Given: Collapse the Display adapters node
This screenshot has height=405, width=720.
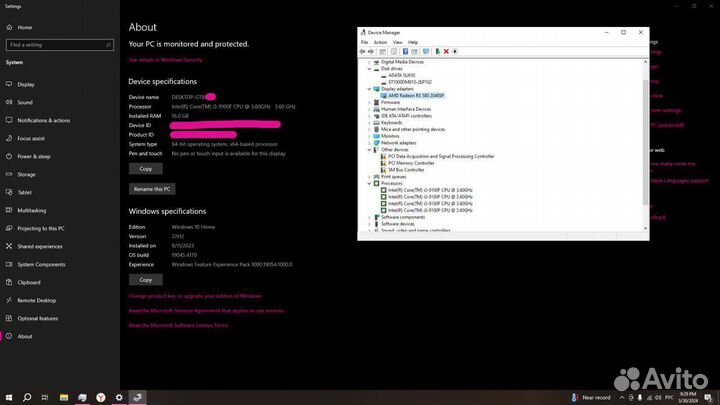Looking at the screenshot, I should pos(369,89).
